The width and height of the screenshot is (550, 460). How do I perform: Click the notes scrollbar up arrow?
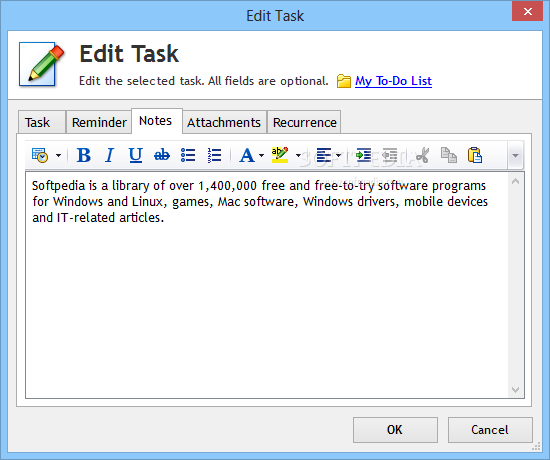515,181
